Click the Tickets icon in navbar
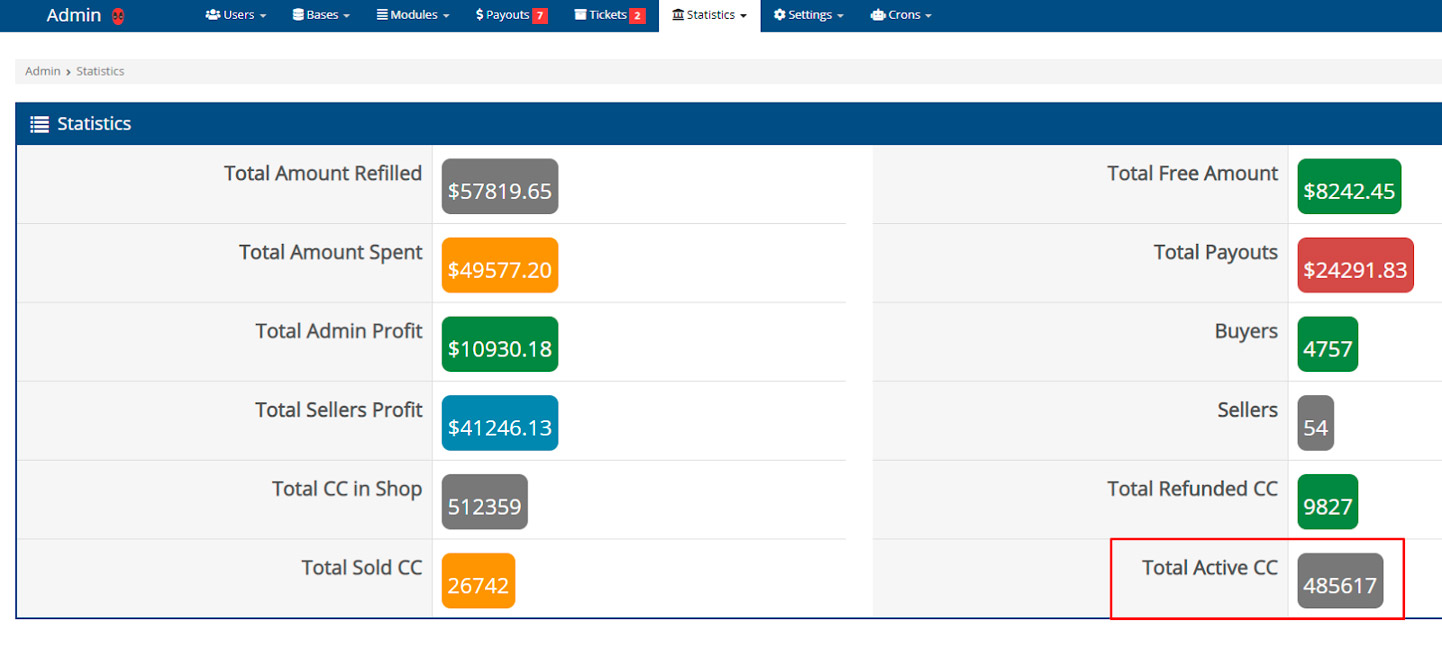 (x=580, y=15)
